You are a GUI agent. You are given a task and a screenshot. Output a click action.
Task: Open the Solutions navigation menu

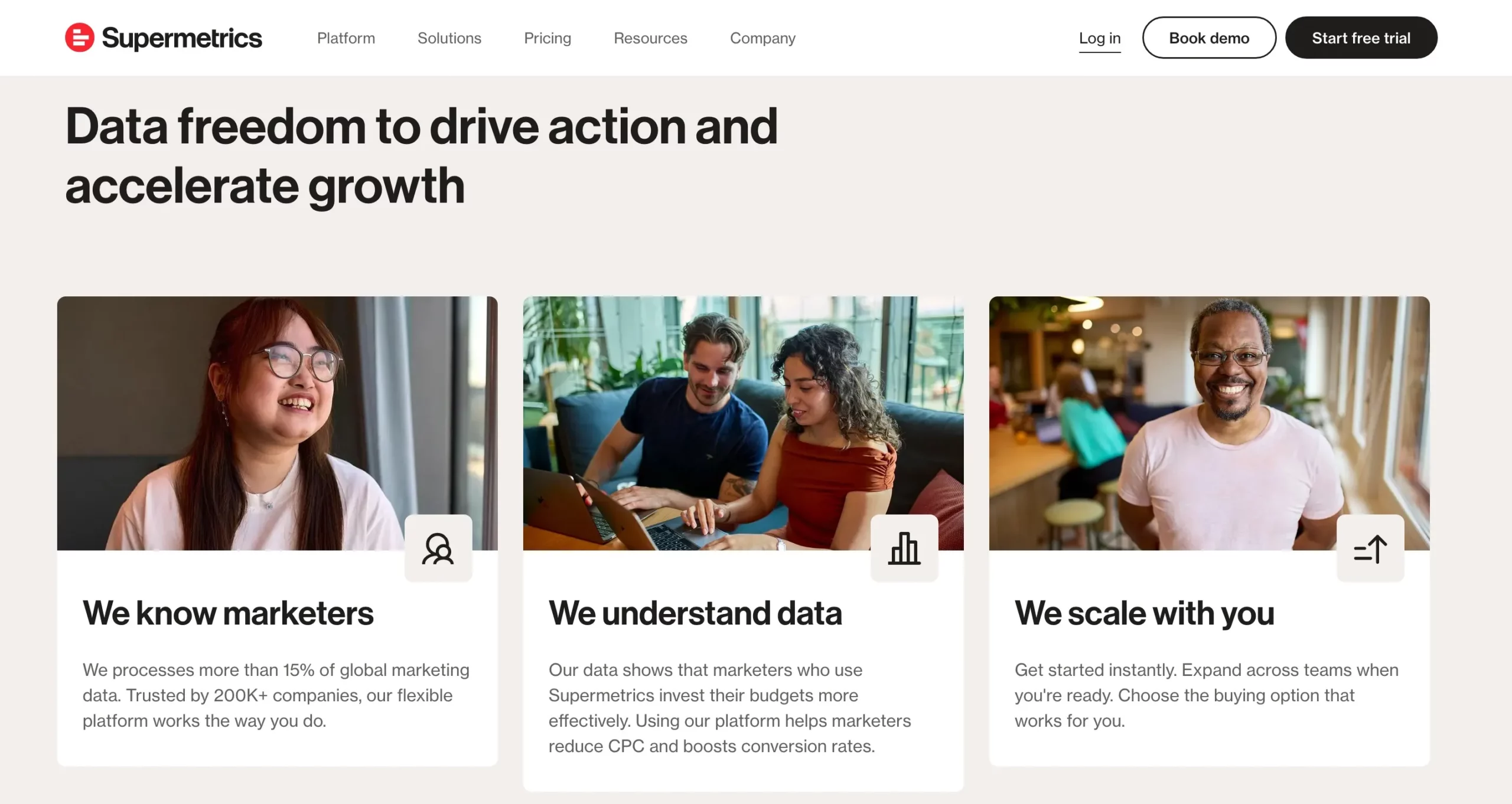pos(448,37)
